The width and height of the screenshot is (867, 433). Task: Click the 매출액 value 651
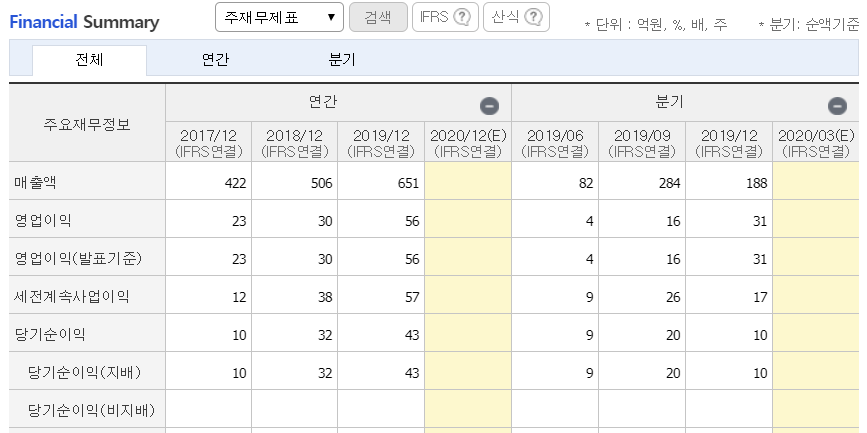click(x=410, y=183)
